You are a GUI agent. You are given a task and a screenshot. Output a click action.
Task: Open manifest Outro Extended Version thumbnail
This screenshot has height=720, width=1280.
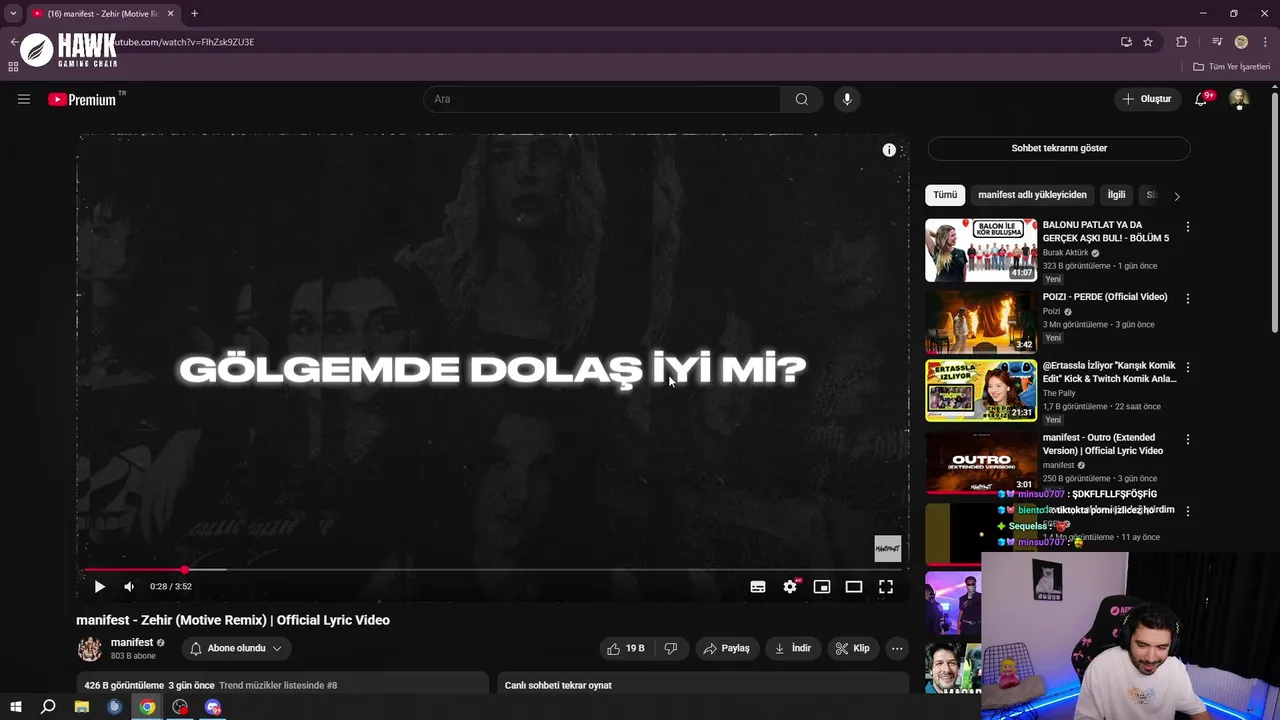pyautogui.click(x=981, y=462)
